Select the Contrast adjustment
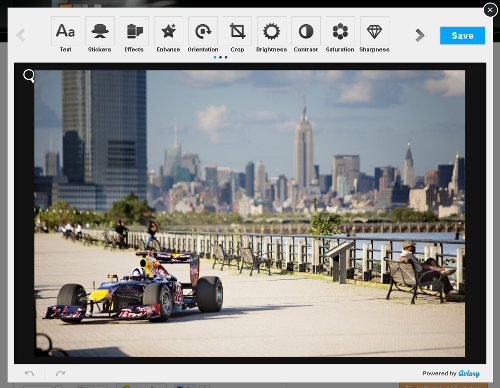500x388 pixels. pos(306,35)
